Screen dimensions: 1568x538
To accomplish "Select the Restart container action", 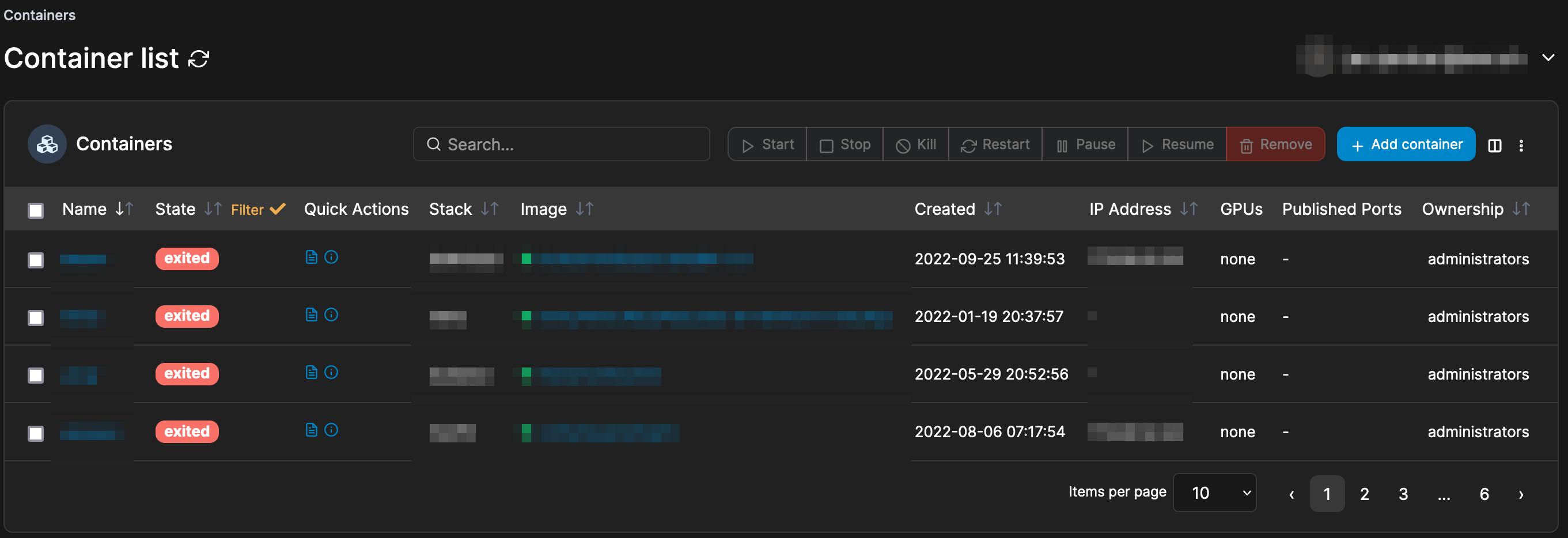I will (995, 144).
